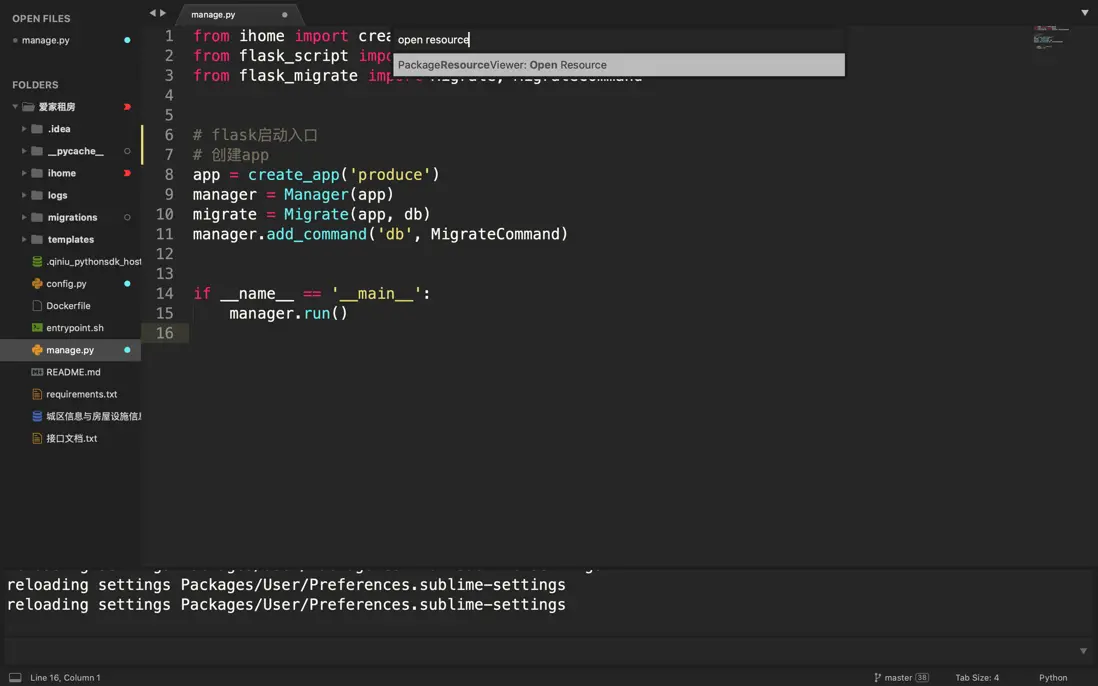This screenshot has height=686, width=1098.
Task: Click the FOLDERS sidebar heading
Action: (x=35, y=85)
